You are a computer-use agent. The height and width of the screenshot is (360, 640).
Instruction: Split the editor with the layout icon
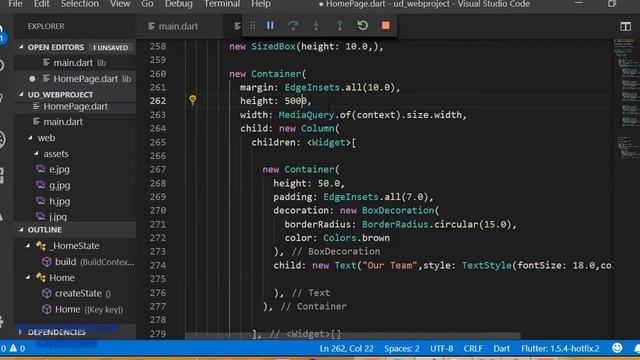tap(625, 27)
